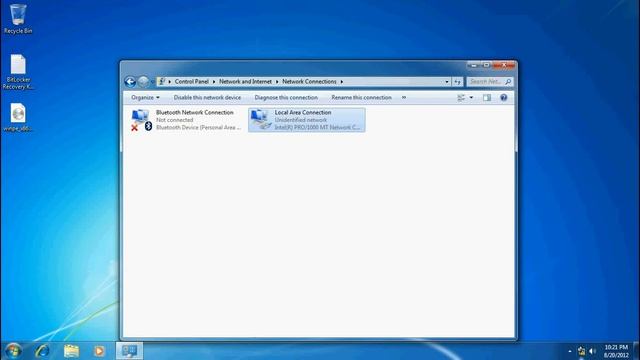The height and width of the screenshot is (360, 640).
Task: Click the volume speaker tray icon
Action: point(593,351)
